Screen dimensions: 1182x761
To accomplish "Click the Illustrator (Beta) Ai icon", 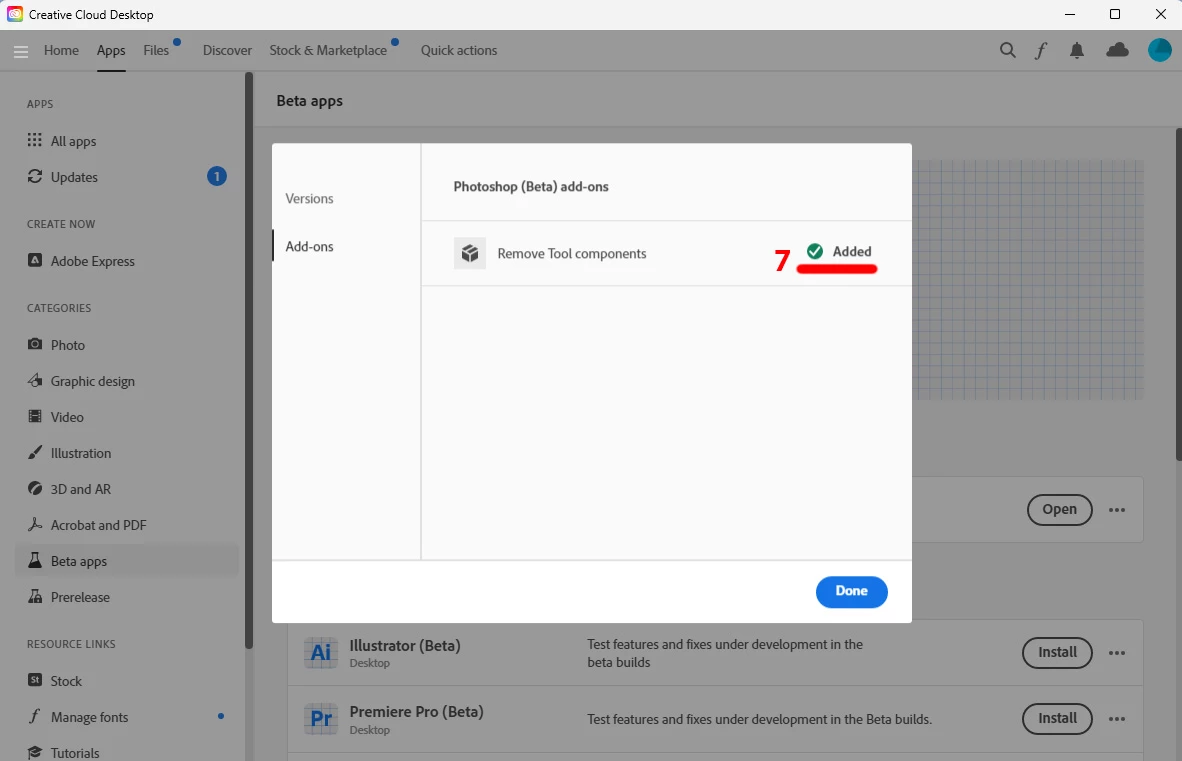I will (321, 653).
